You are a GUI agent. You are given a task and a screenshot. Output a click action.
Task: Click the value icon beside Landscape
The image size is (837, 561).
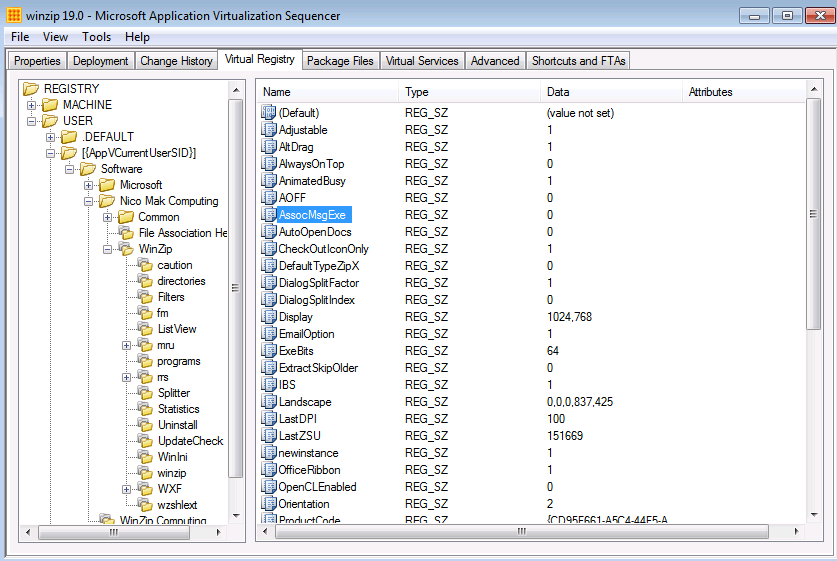269,402
